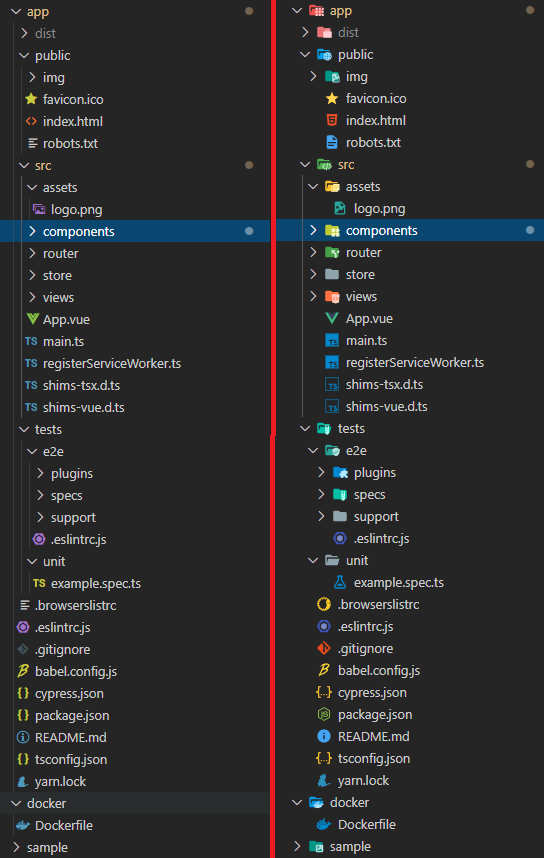
Task: Click the purple ESLint icon in left e2e folder
Action: coord(39,539)
